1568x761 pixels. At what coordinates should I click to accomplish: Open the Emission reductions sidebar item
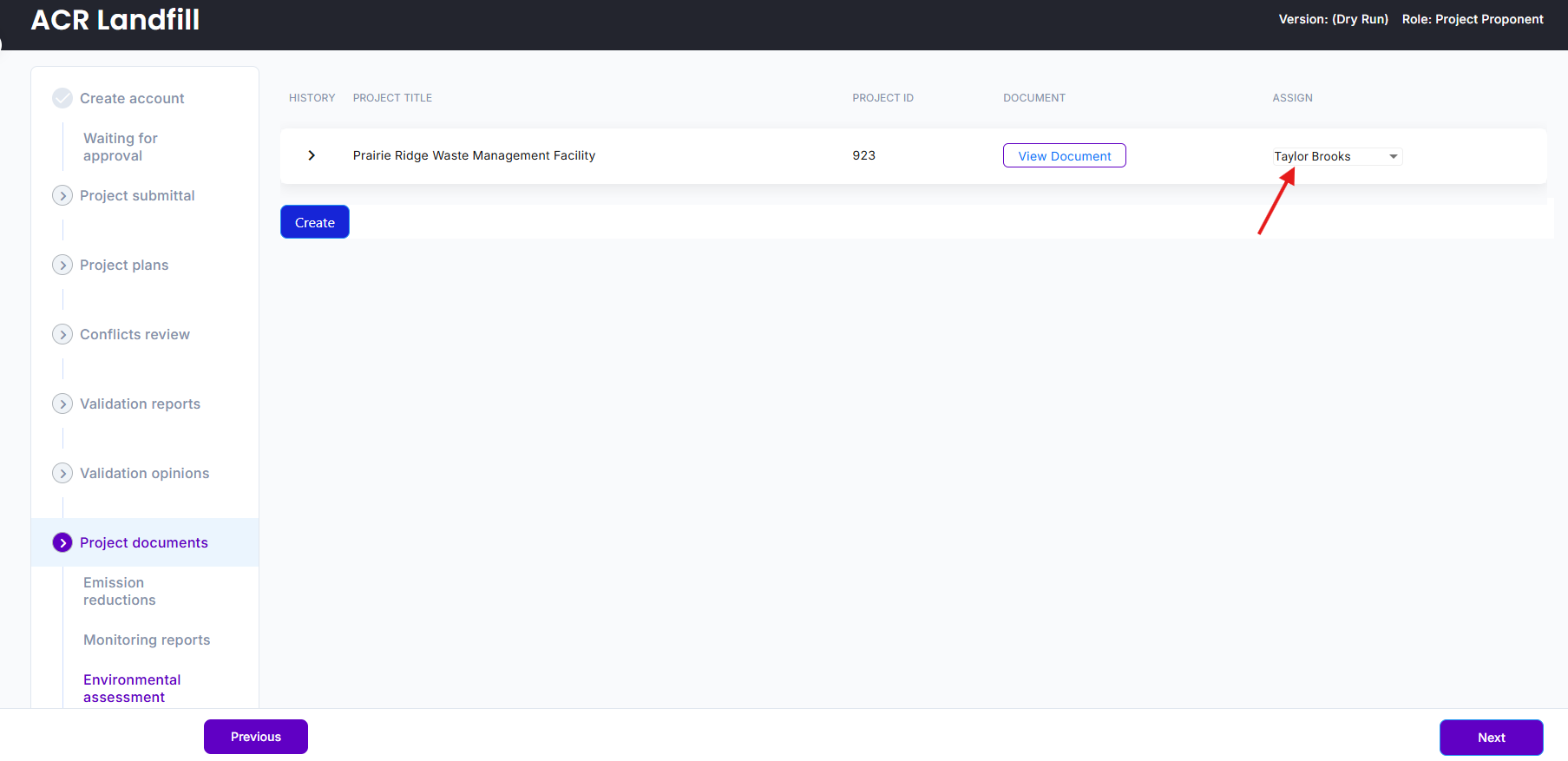pyautogui.click(x=120, y=591)
